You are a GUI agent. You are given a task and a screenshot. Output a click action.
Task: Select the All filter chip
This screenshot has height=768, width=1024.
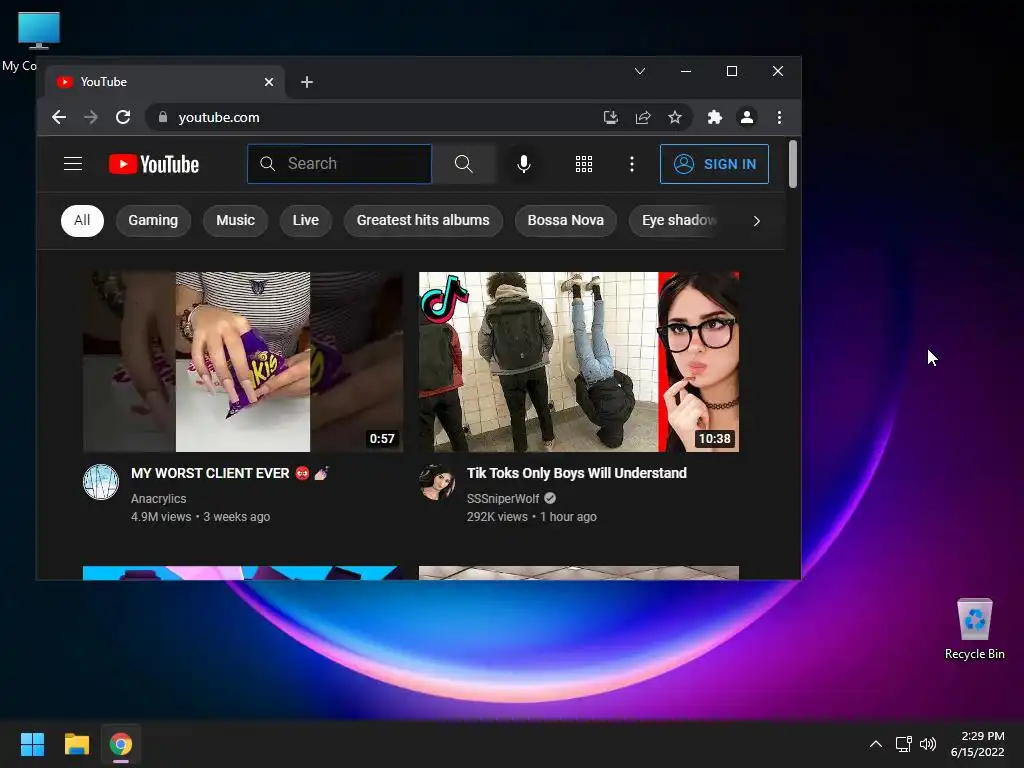pyautogui.click(x=82, y=221)
